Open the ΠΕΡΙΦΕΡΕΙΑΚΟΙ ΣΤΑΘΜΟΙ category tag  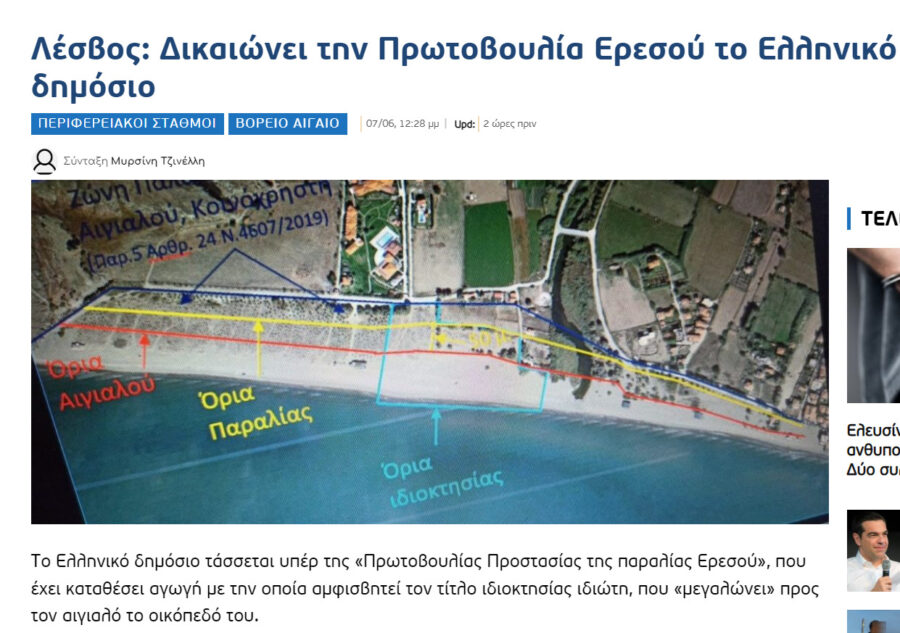(127, 124)
